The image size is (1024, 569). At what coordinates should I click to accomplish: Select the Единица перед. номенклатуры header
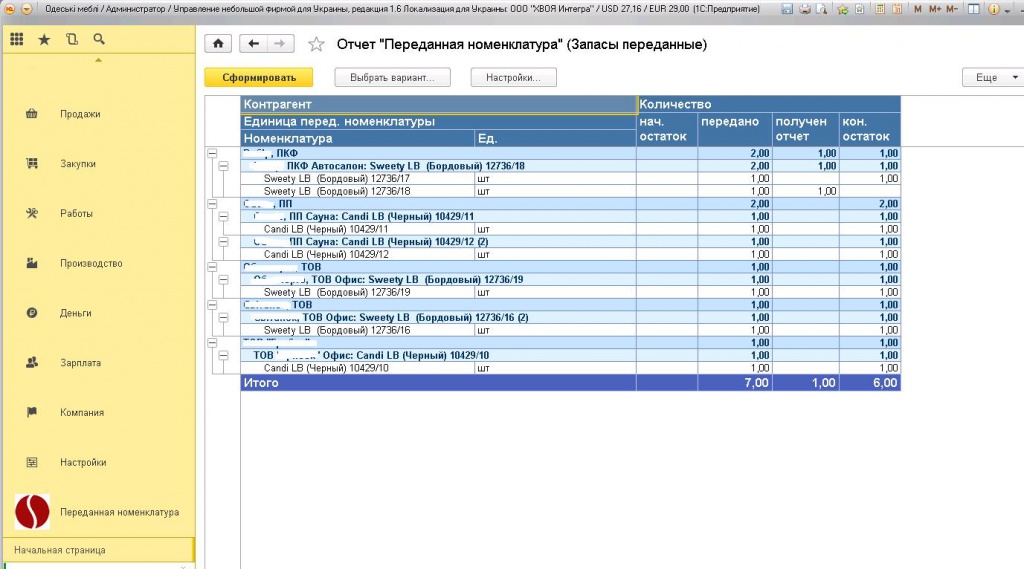point(438,122)
